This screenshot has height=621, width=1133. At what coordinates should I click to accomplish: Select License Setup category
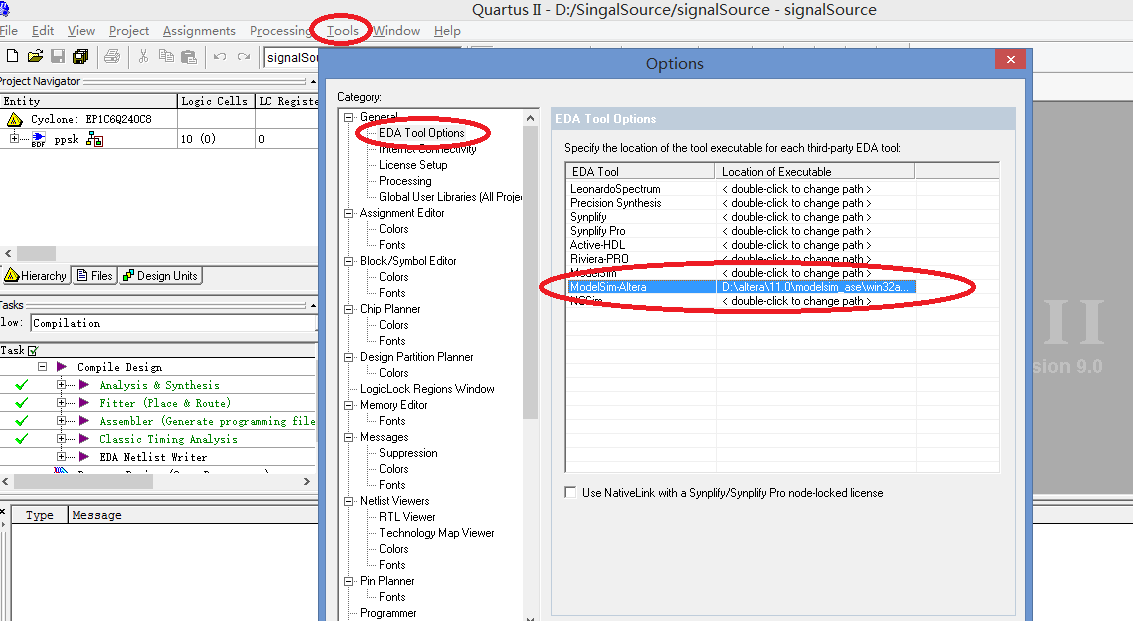413,165
